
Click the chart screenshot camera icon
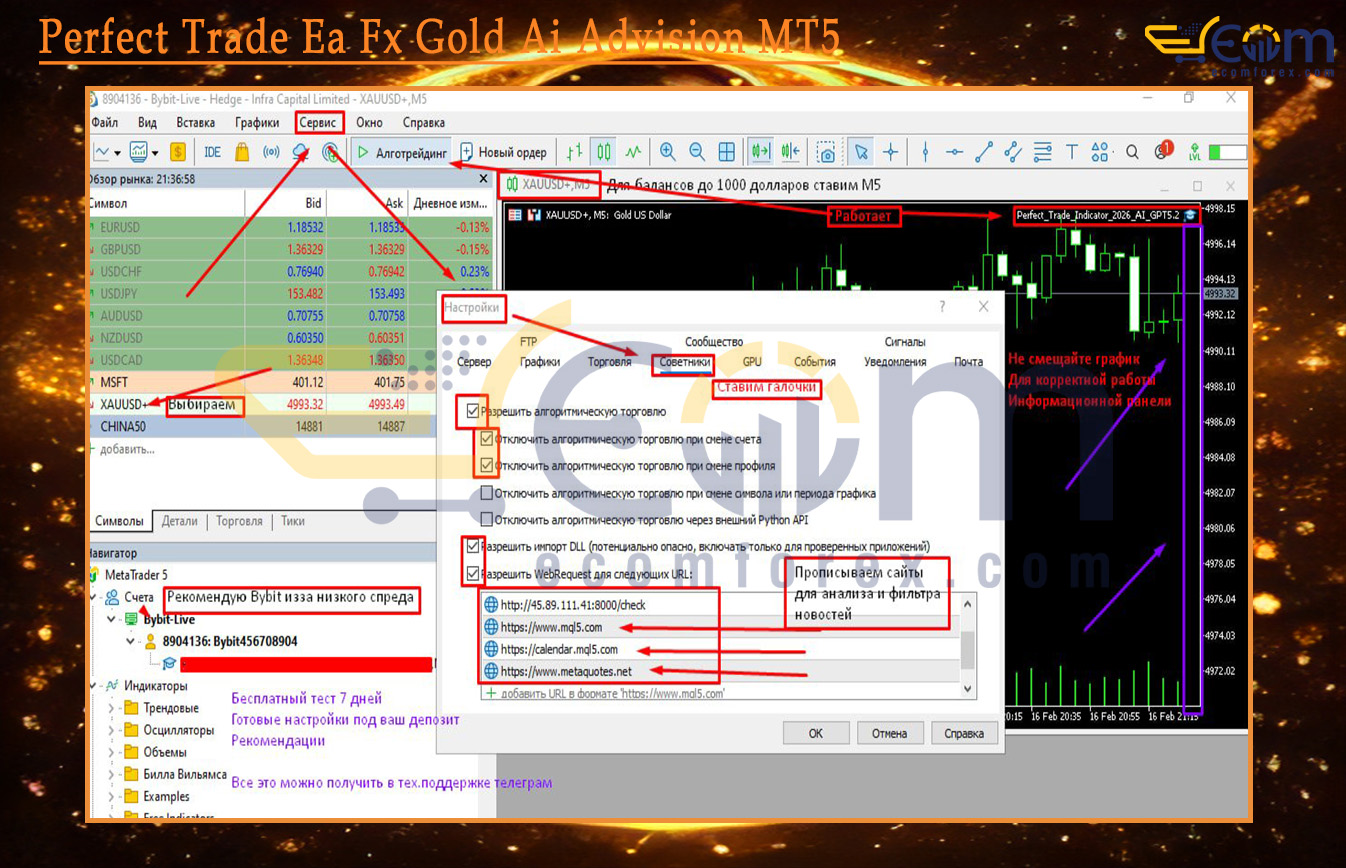(x=826, y=152)
